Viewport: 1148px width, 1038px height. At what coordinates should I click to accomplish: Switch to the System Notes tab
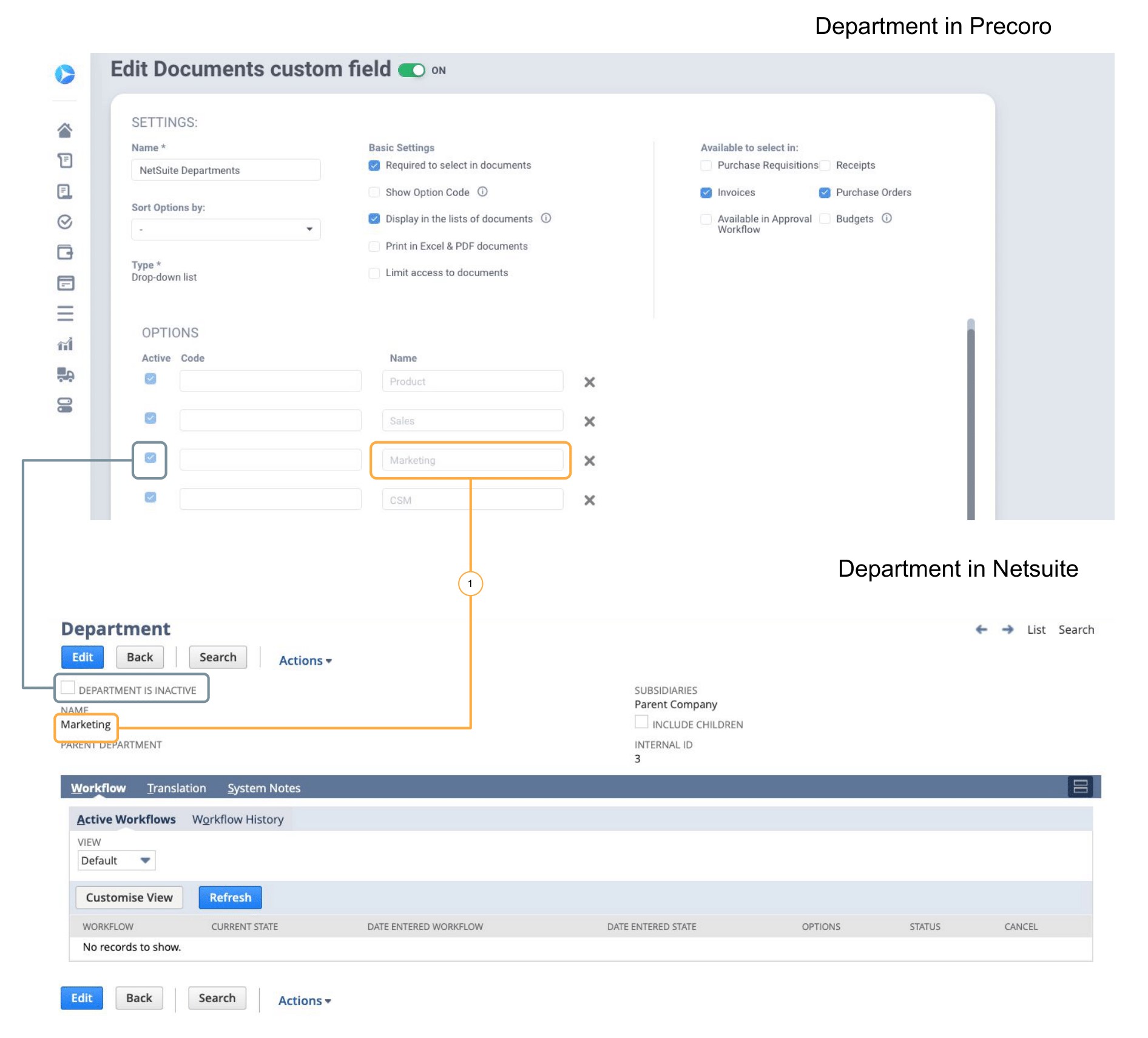[x=264, y=788]
